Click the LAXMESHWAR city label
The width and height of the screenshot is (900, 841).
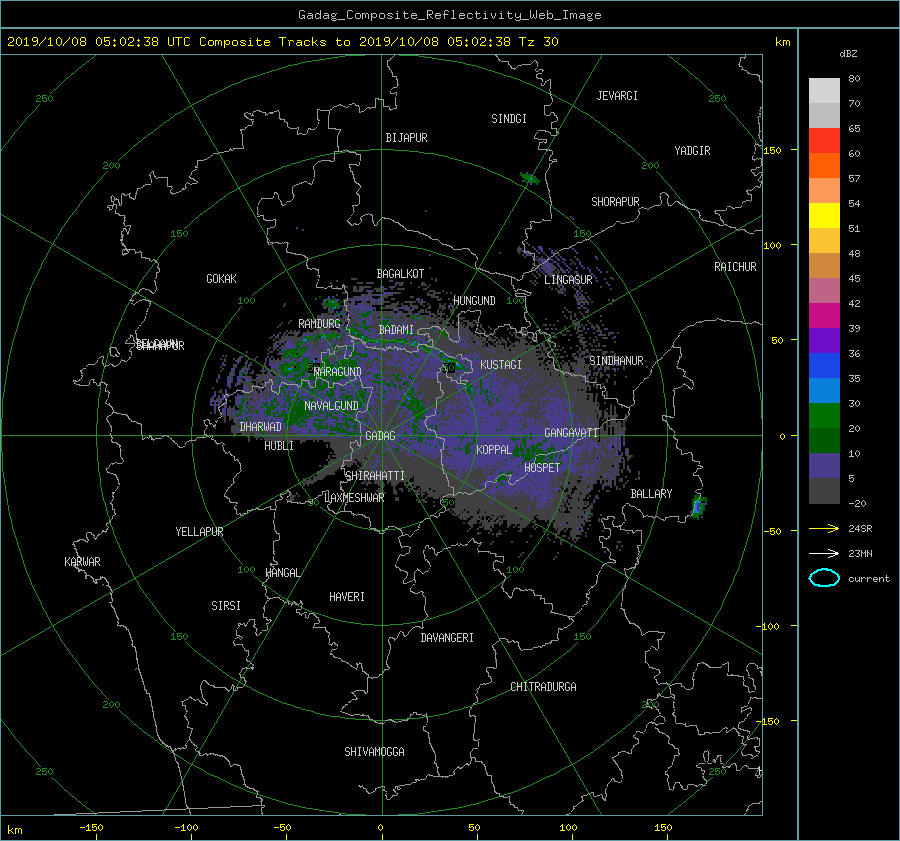click(x=354, y=498)
